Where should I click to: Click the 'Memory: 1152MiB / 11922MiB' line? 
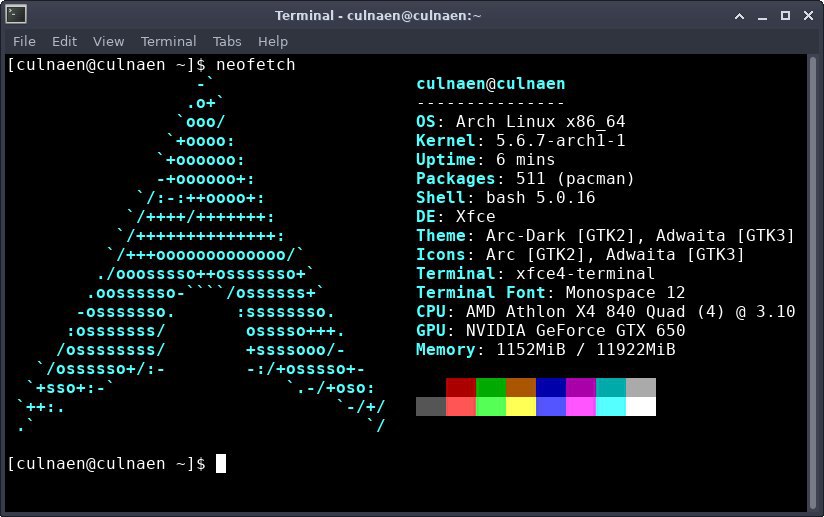coord(545,349)
